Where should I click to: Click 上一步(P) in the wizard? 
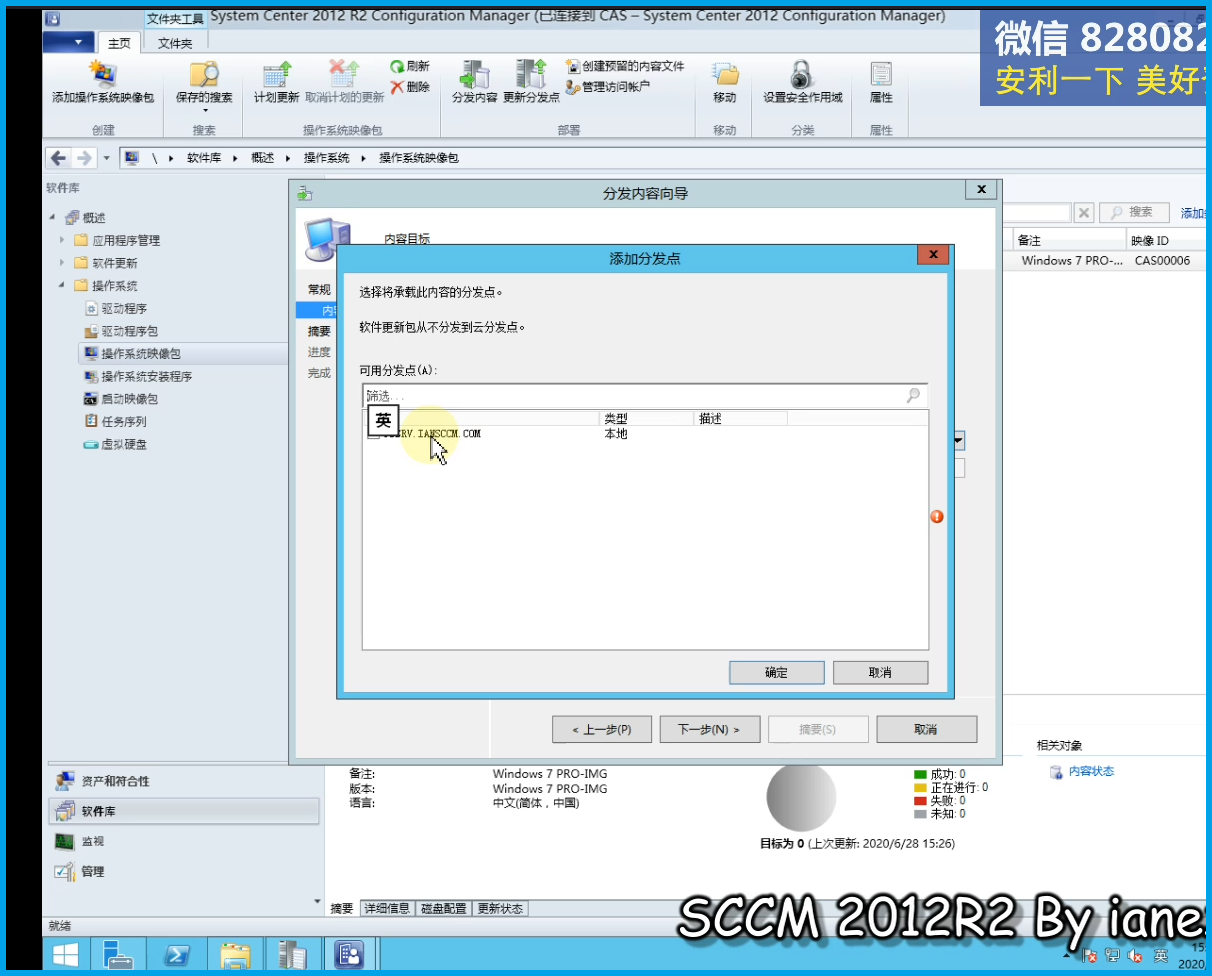[x=602, y=730]
